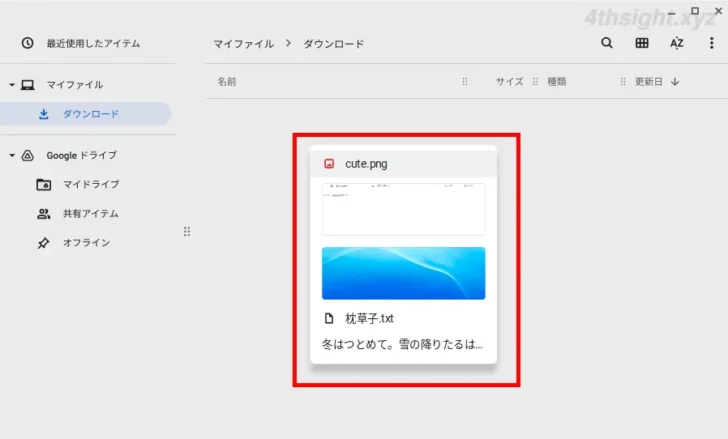Open マイドライブ in the sidebar

coord(91,184)
